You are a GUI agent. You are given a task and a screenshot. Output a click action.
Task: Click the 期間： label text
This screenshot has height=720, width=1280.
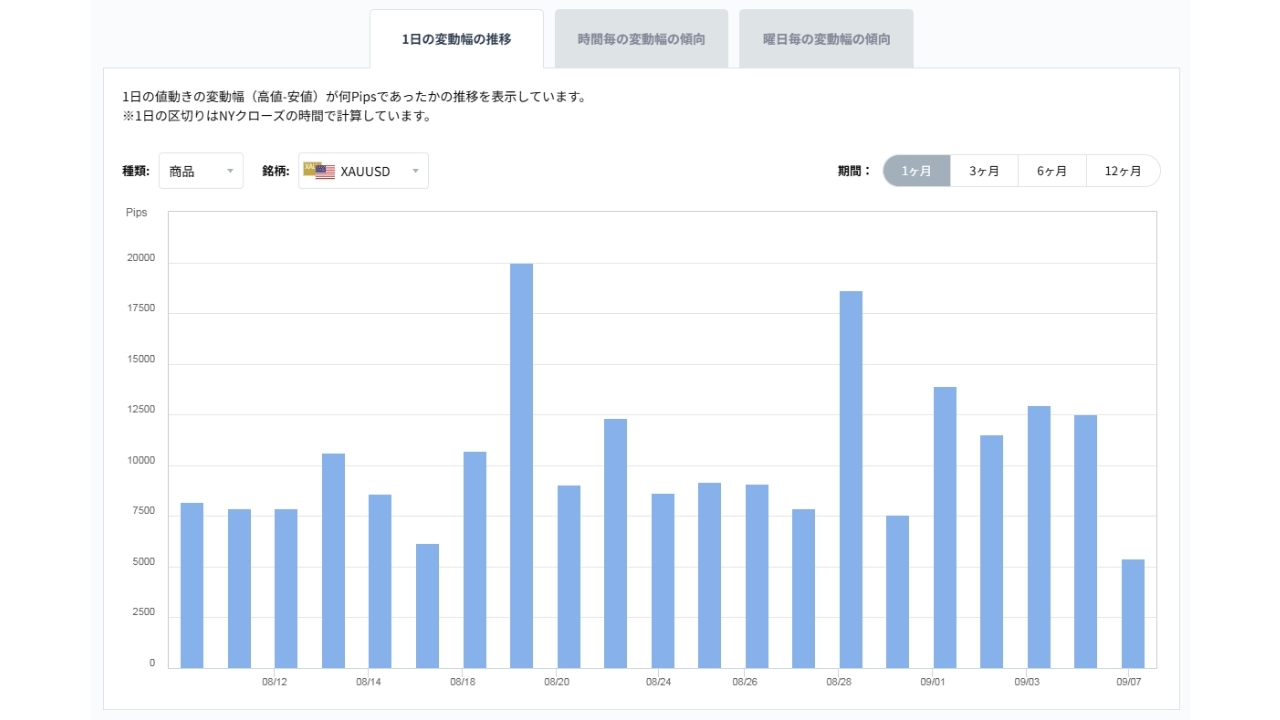tap(855, 171)
